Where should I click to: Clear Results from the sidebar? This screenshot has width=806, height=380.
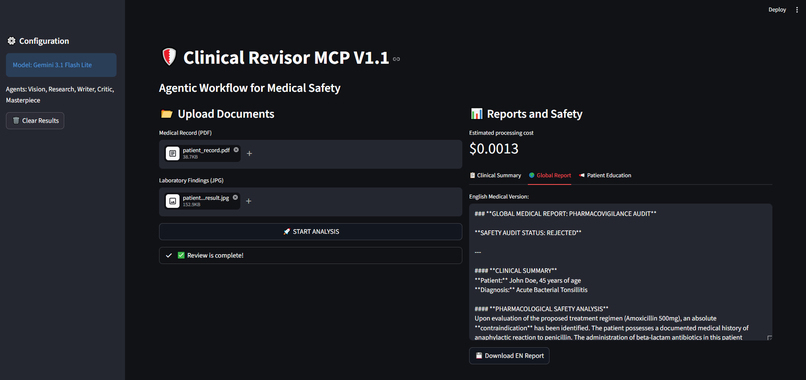[35, 121]
